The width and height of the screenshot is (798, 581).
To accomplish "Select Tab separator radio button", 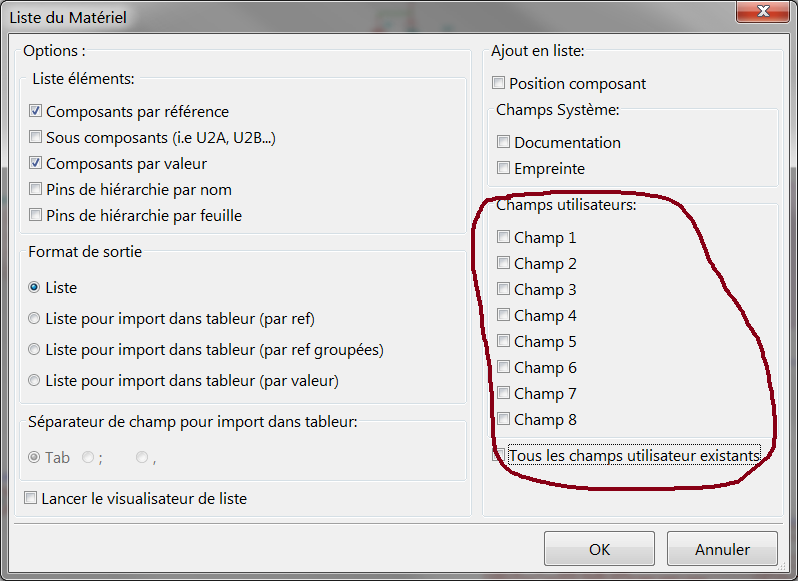I will (34, 457).
